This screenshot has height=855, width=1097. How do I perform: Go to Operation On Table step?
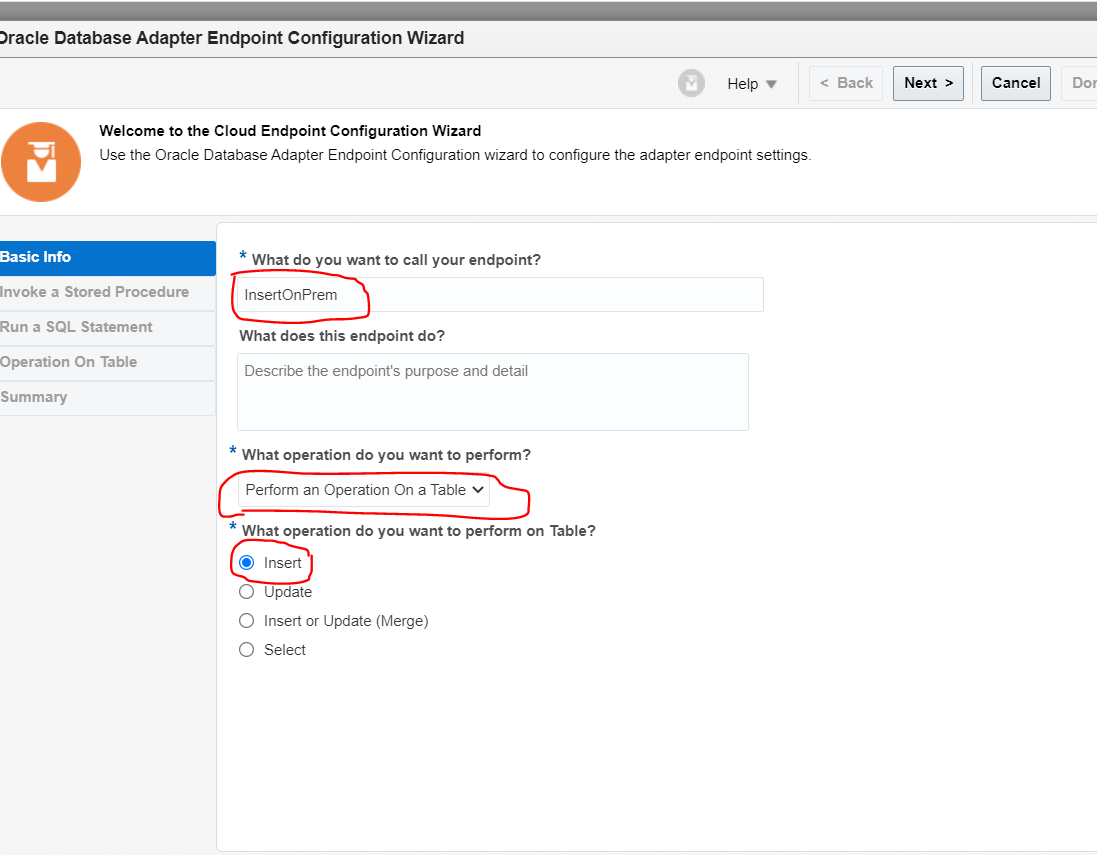coord(108,362)
